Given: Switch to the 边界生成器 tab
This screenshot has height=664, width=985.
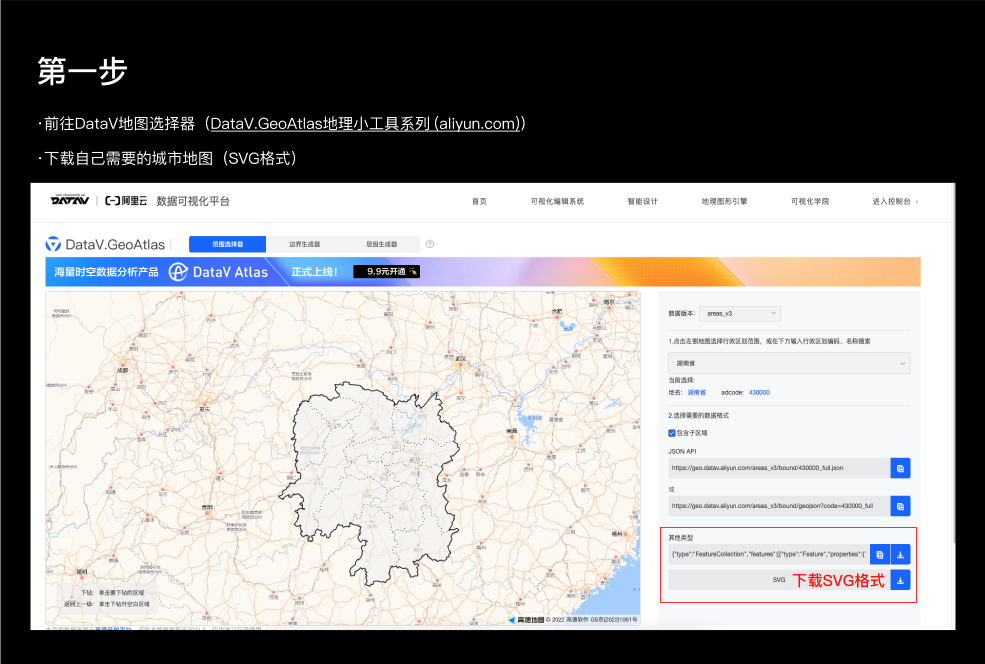Looking at the screenshot, I should 305,244.
